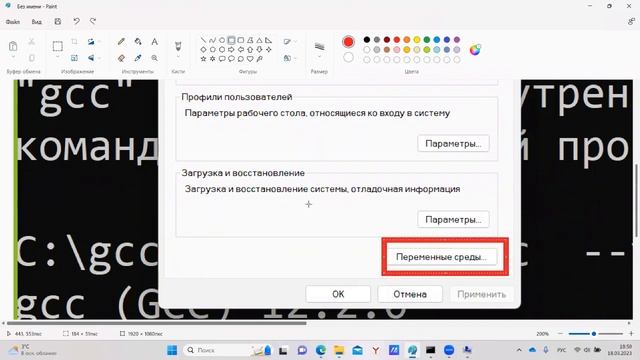Select the Eraser tool
This screenshot has height=360, width=640.
pyautogui.click(x=121, y=58)
